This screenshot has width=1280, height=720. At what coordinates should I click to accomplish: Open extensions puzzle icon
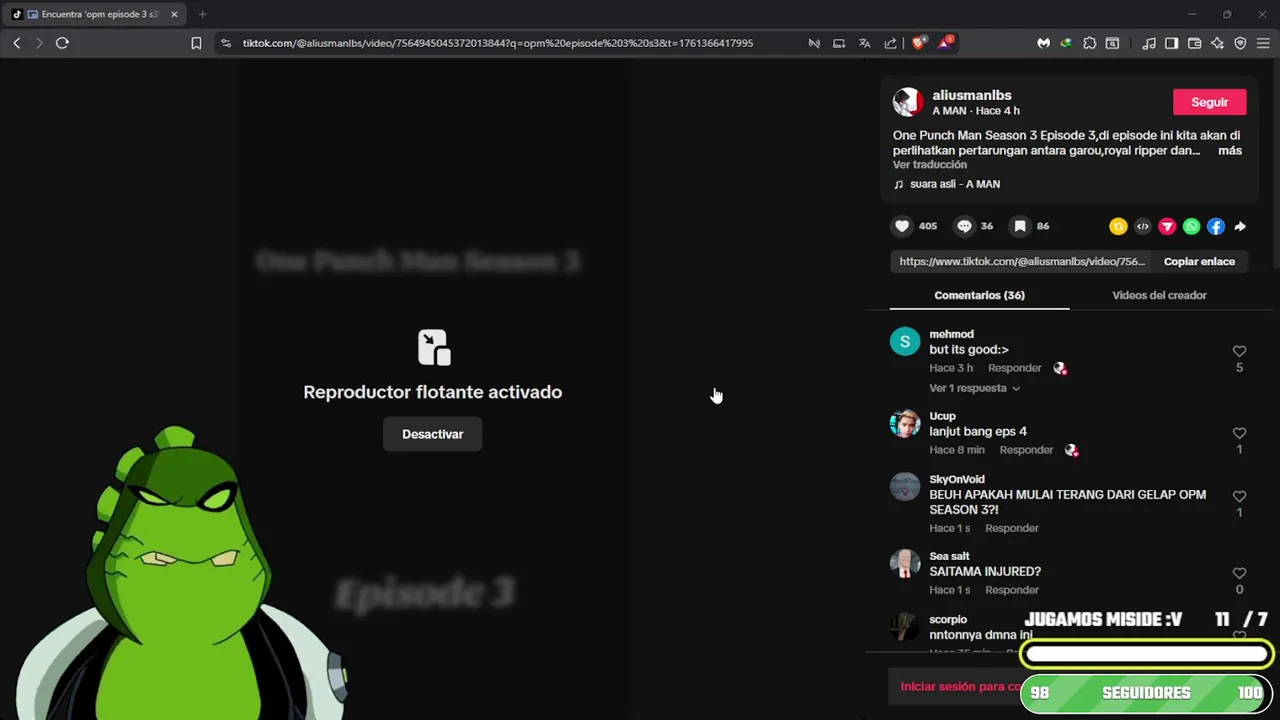(1090, 43)
